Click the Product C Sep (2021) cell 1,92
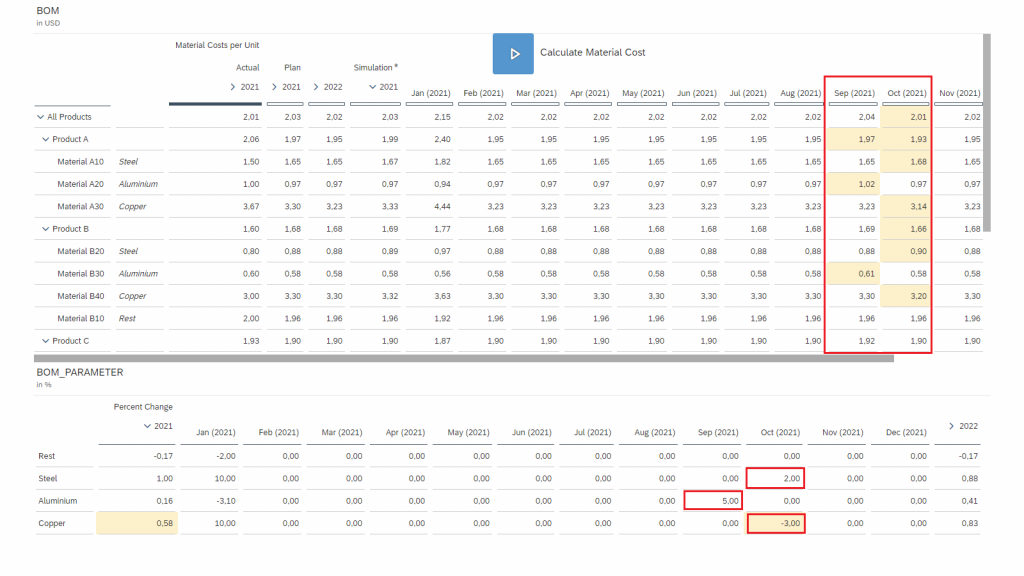This screenshot has width=1024, height=576. (853, 341)
